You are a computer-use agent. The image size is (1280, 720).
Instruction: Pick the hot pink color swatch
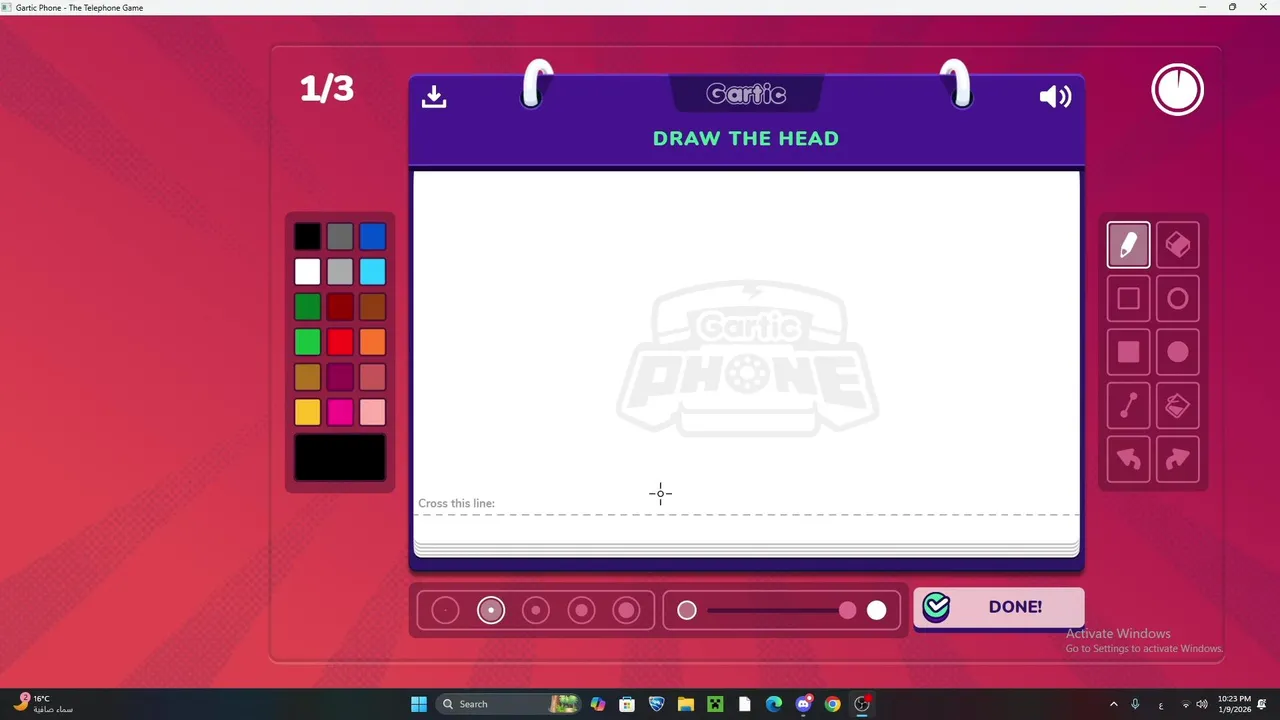click(x=340, y=412)
